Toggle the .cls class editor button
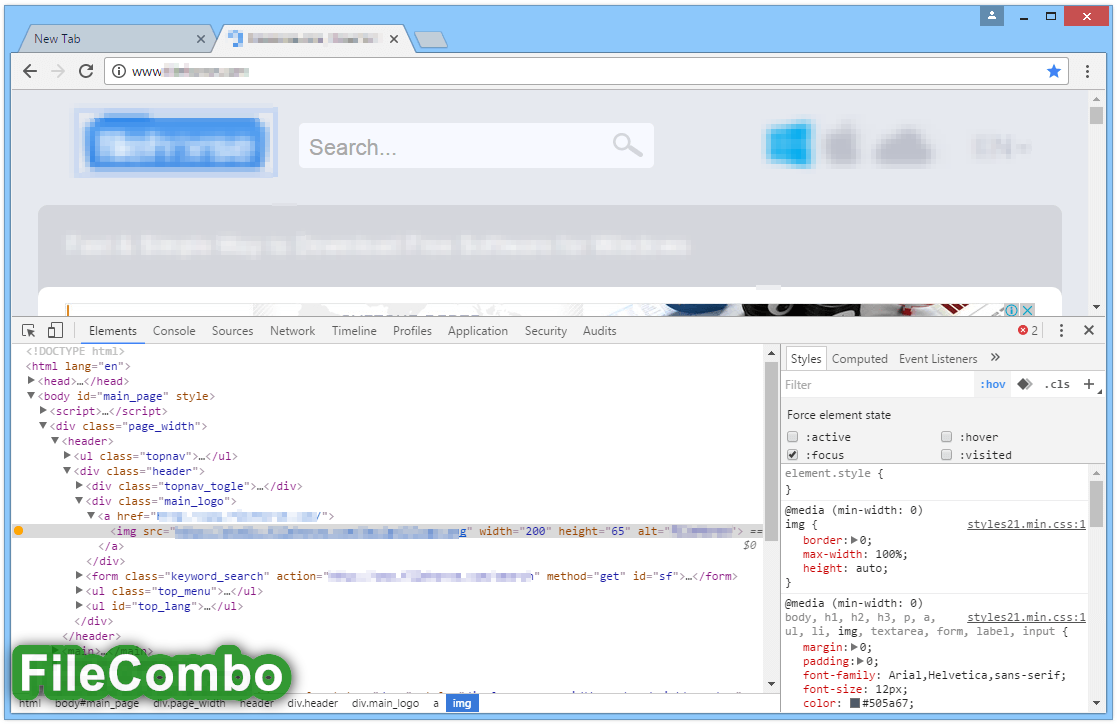Viewport: 1117px width, 725px height. point(1057,385)
